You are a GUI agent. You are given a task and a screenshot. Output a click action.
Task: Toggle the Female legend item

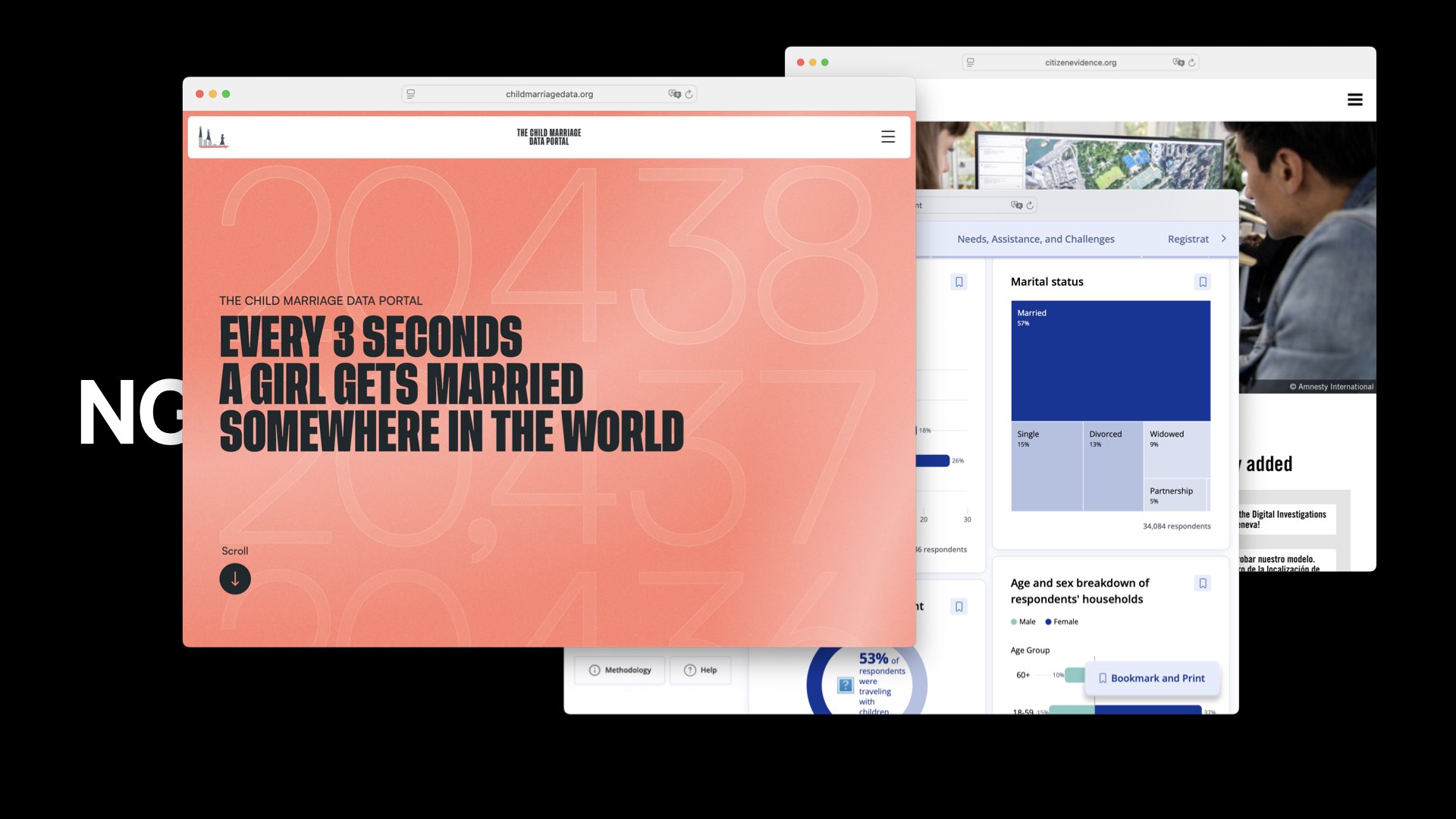tap(1062, 622)
